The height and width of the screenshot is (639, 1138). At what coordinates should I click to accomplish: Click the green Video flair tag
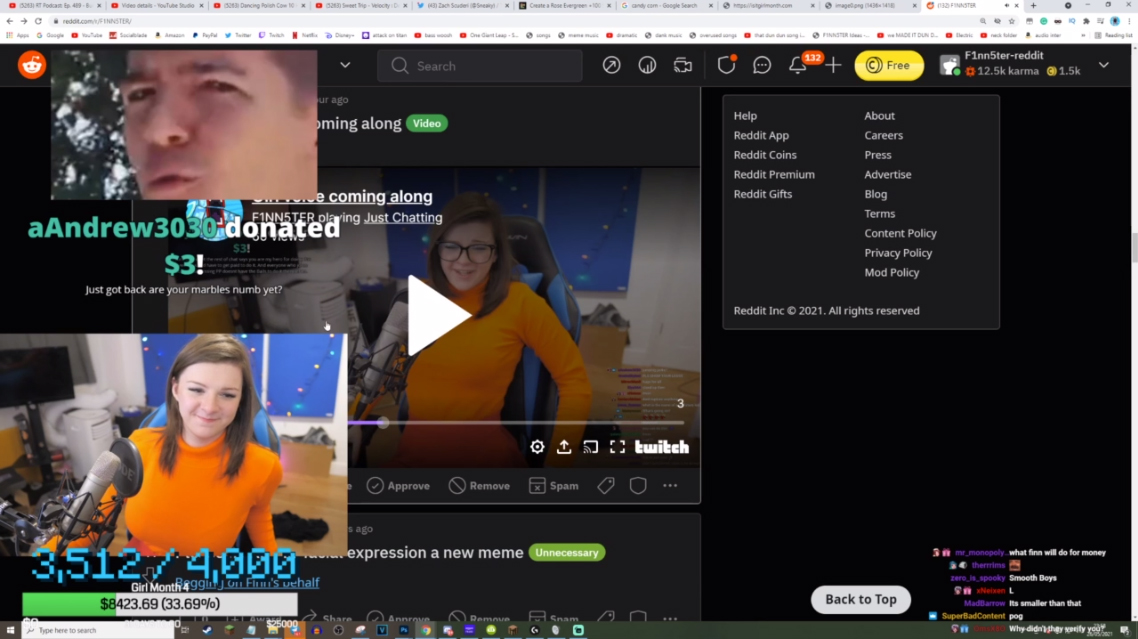(x=427, y=123)
